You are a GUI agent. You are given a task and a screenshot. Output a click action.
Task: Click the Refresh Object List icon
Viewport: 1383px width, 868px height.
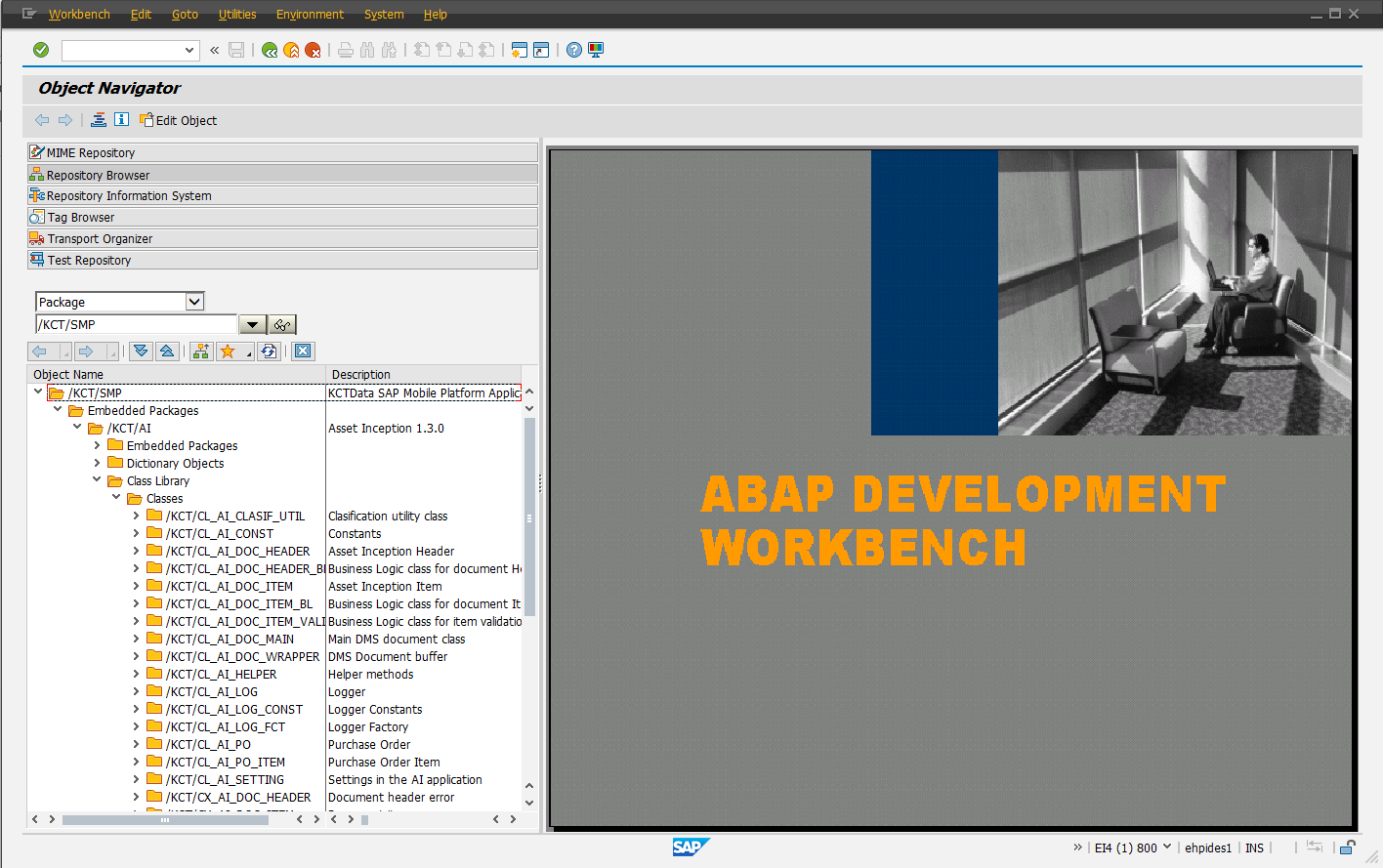click(270, 351)
